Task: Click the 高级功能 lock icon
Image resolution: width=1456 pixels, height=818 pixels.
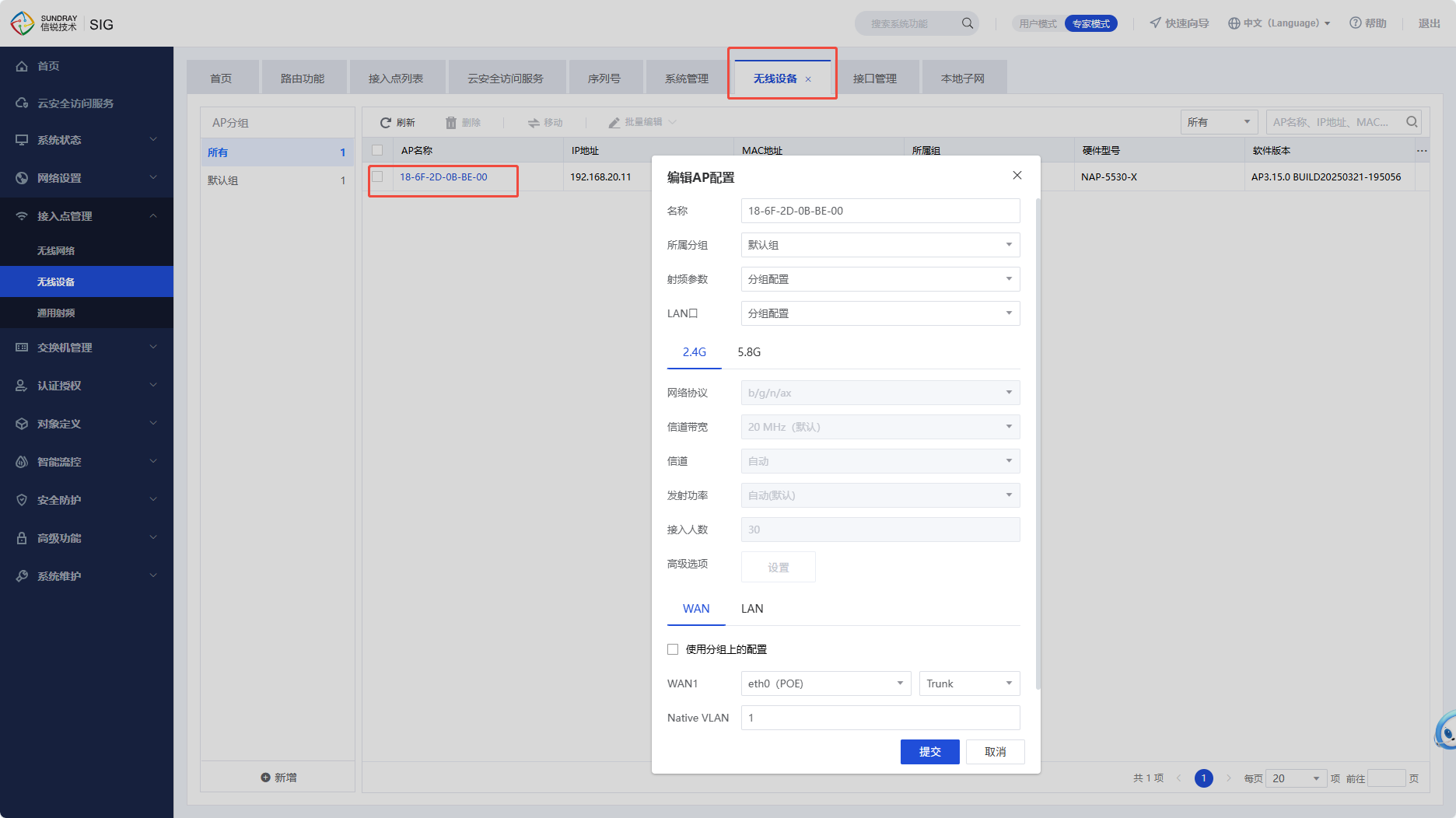Action: click(x=22, y=538)
